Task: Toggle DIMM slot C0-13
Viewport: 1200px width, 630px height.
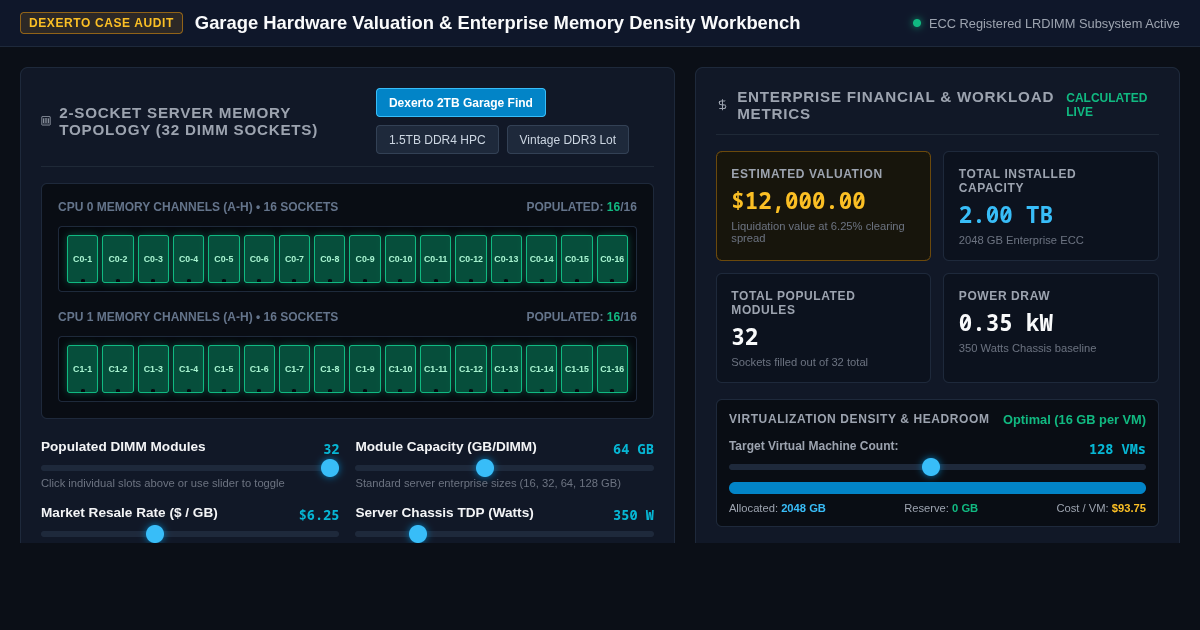Action: tap(506, 259)
